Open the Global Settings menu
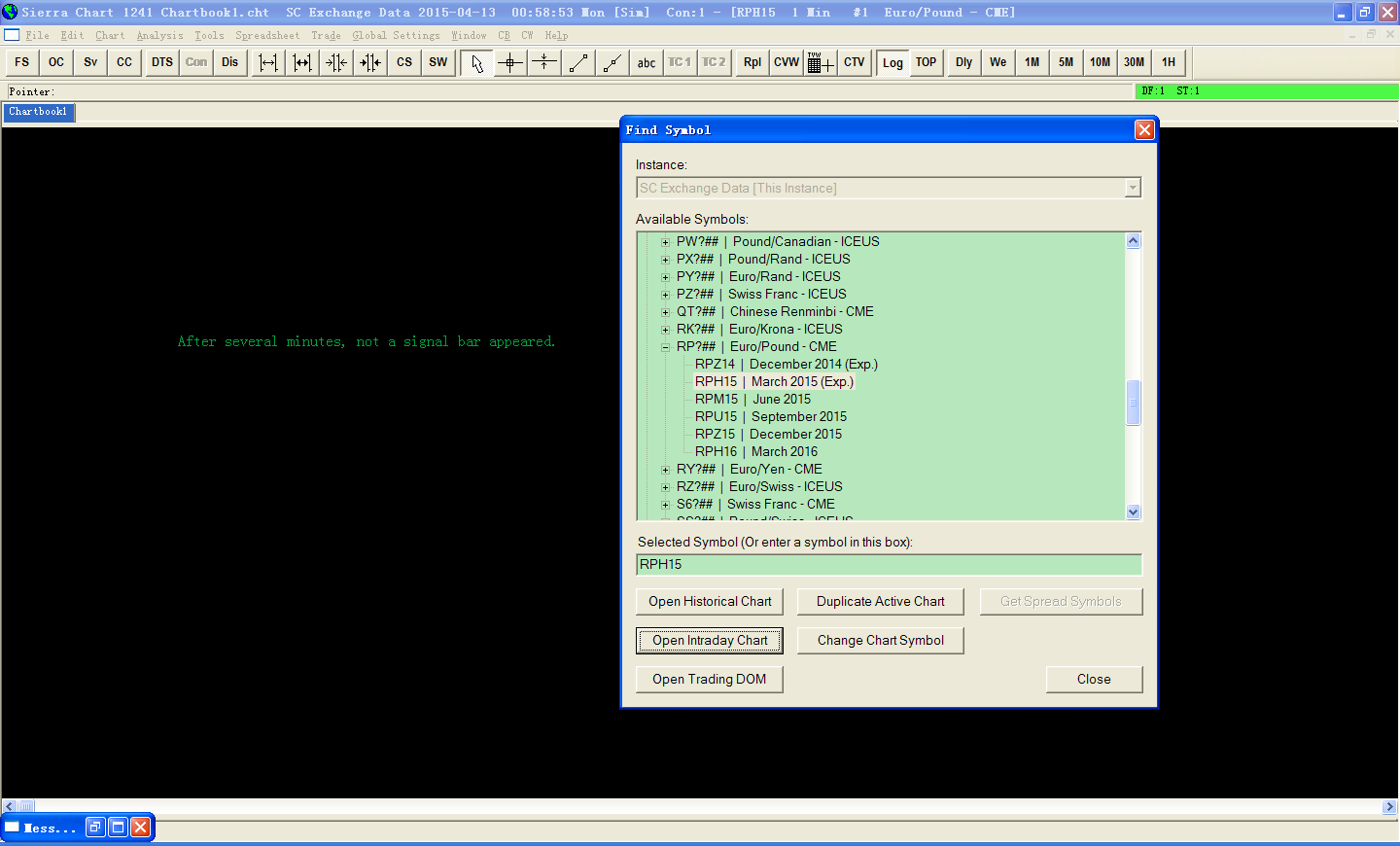 coord(396,36)
